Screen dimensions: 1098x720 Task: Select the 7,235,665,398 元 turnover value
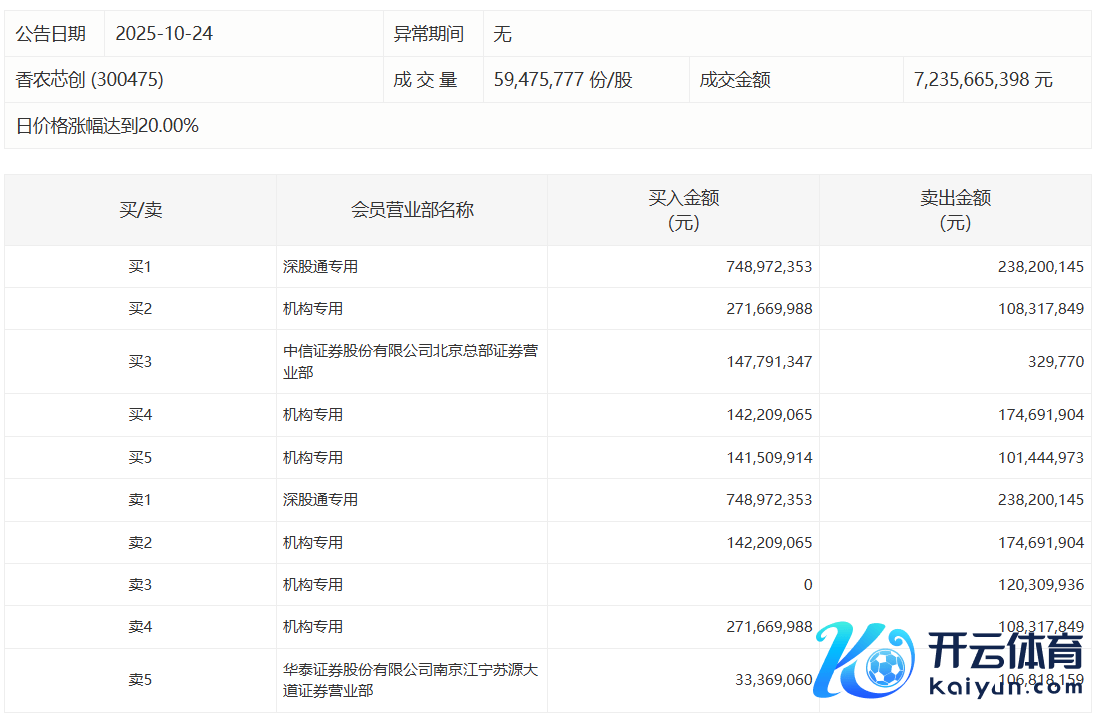pyautogui.click(x=983, y=80)
